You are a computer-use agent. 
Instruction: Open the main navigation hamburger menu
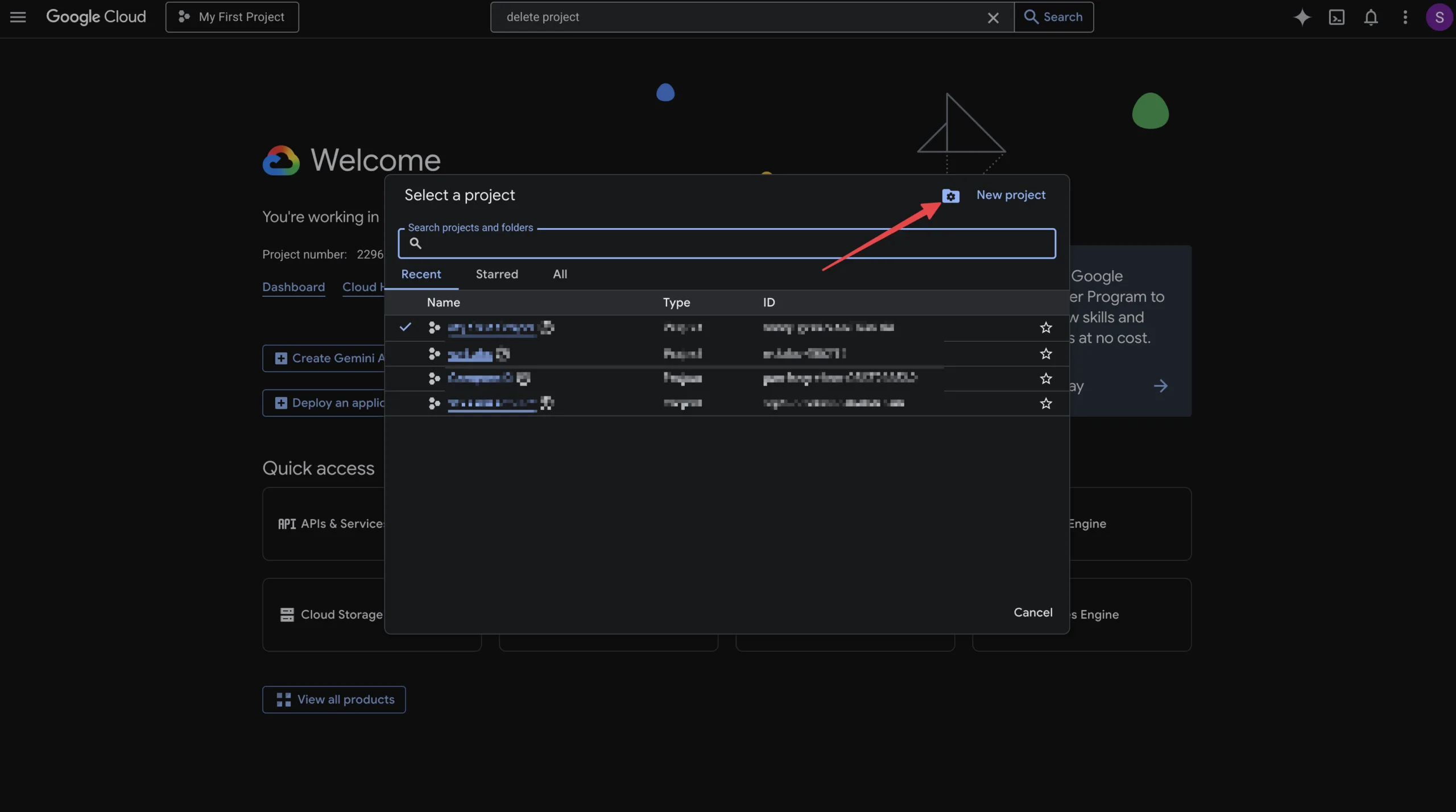coord(18,17)
